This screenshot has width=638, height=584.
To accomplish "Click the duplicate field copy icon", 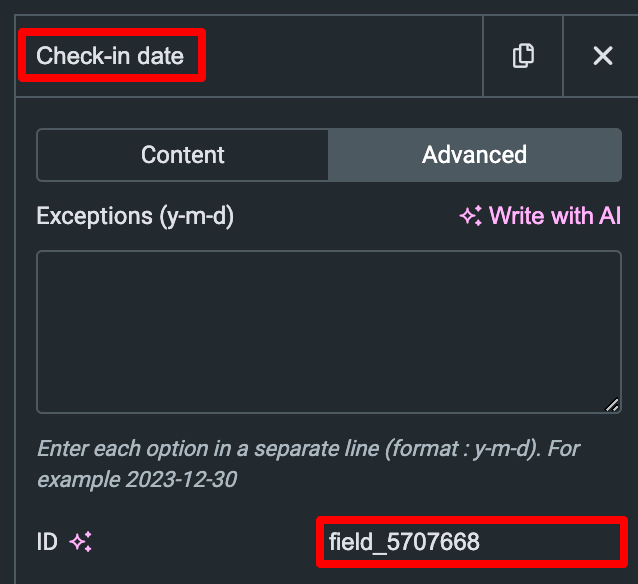I will pyautogui.click(x=523, y=56).
